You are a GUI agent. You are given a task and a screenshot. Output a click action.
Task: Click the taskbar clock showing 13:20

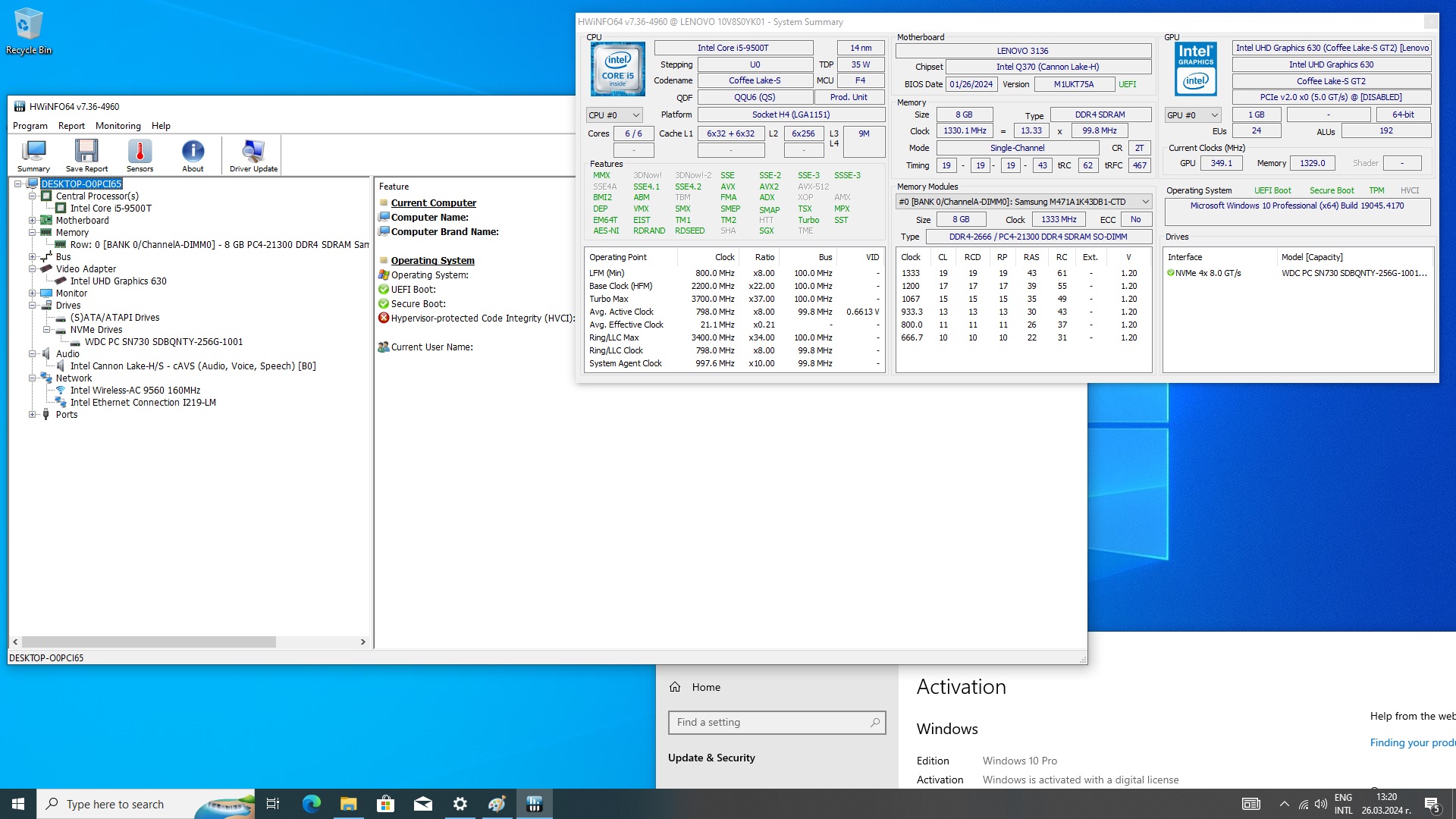tap(1385, 804)
